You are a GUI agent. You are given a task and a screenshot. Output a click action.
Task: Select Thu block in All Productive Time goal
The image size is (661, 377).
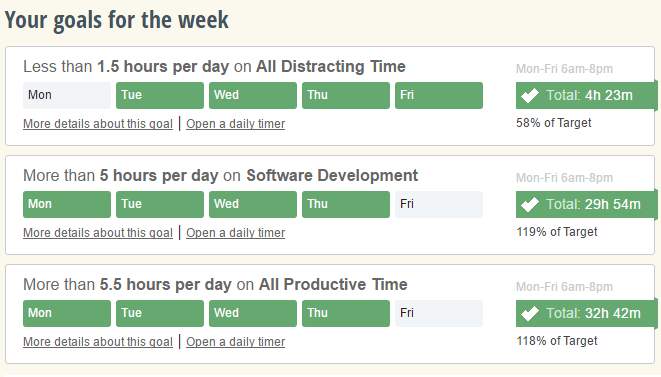coord(346,313)
